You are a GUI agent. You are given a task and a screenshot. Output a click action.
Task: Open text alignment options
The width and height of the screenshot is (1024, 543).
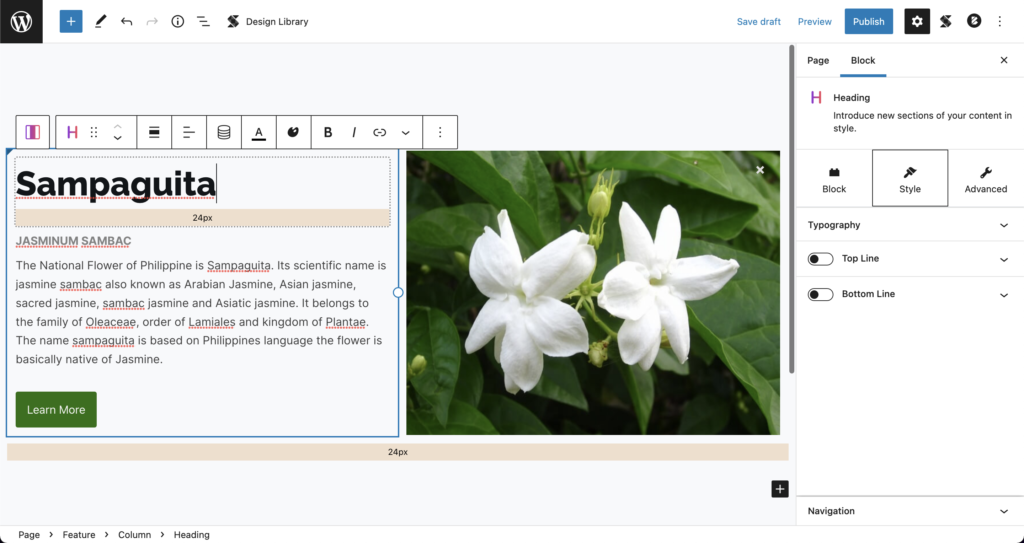189,133
